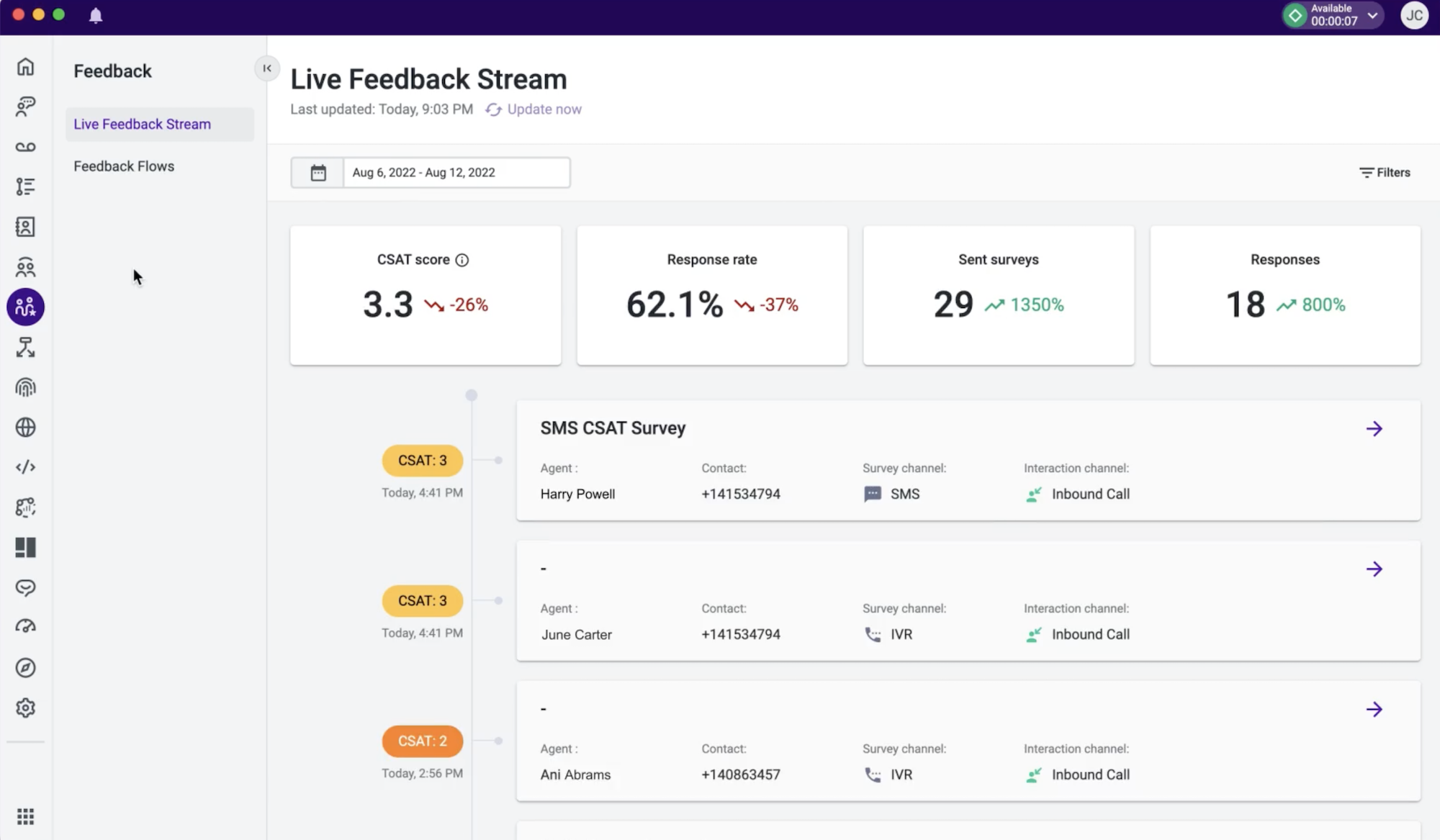Select Live Feedback Stream menu item

coord(142,123)
